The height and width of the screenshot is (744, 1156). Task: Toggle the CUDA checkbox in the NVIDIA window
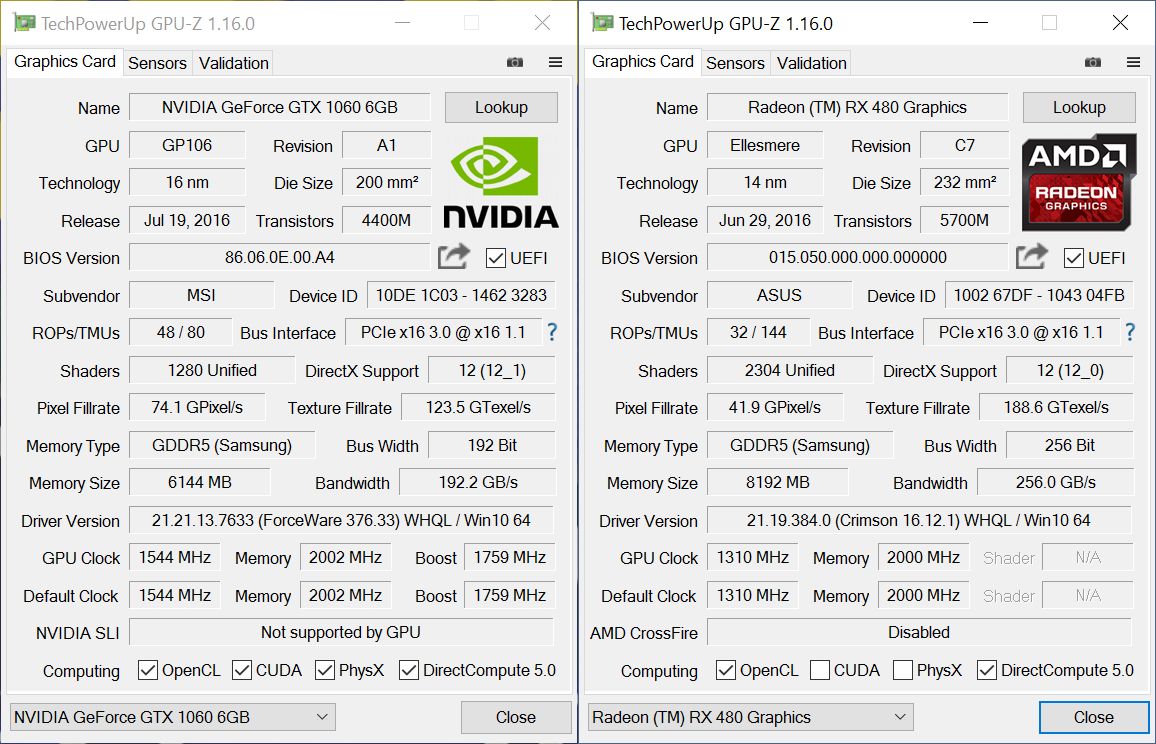click(x=241, y=670)
